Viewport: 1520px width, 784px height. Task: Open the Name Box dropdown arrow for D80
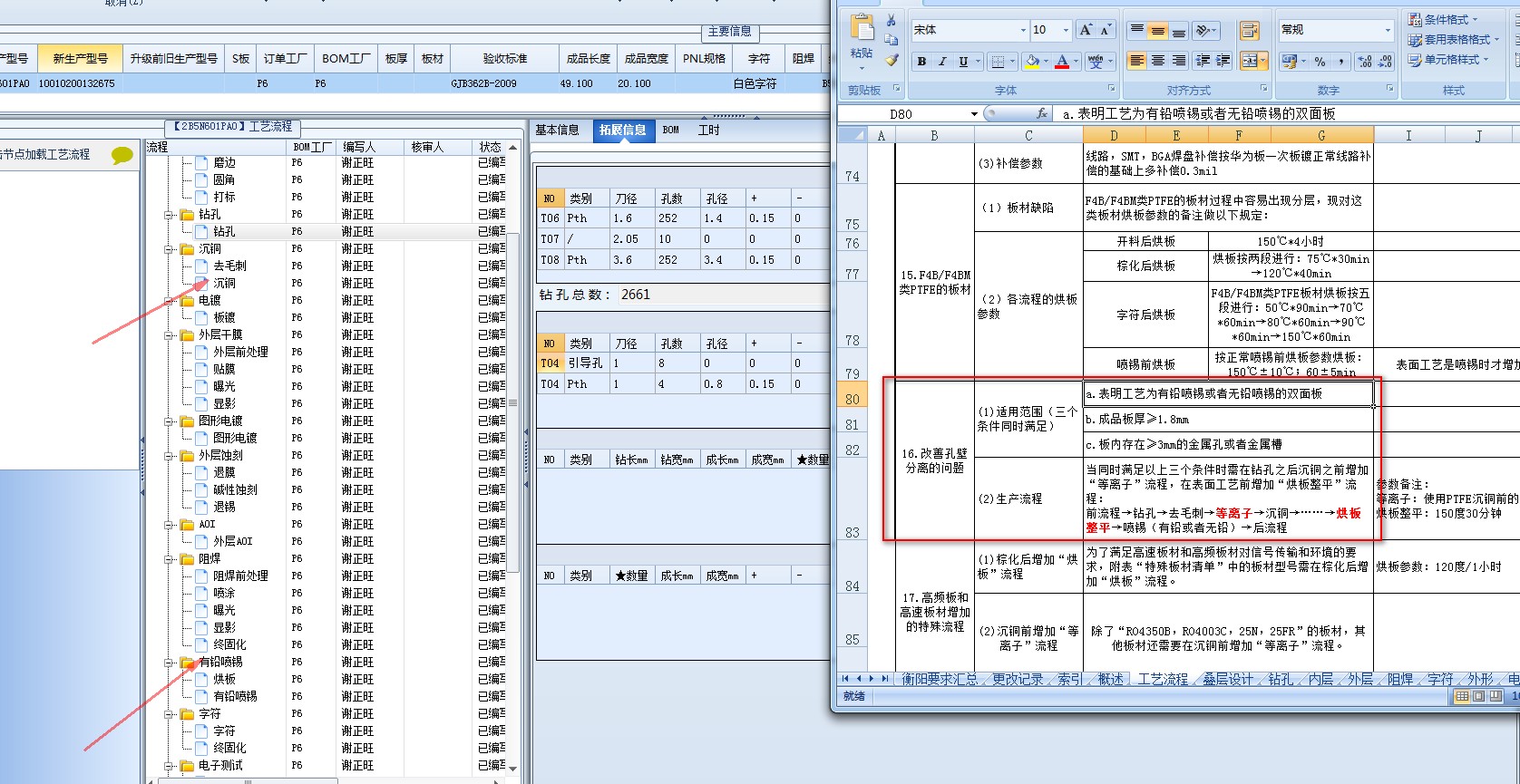click(x=974, y=114)
